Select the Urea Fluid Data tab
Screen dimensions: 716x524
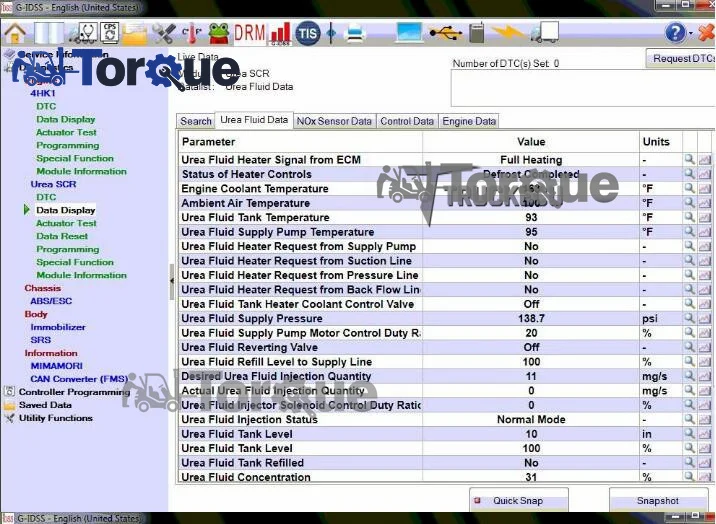(x=254, y=120)
